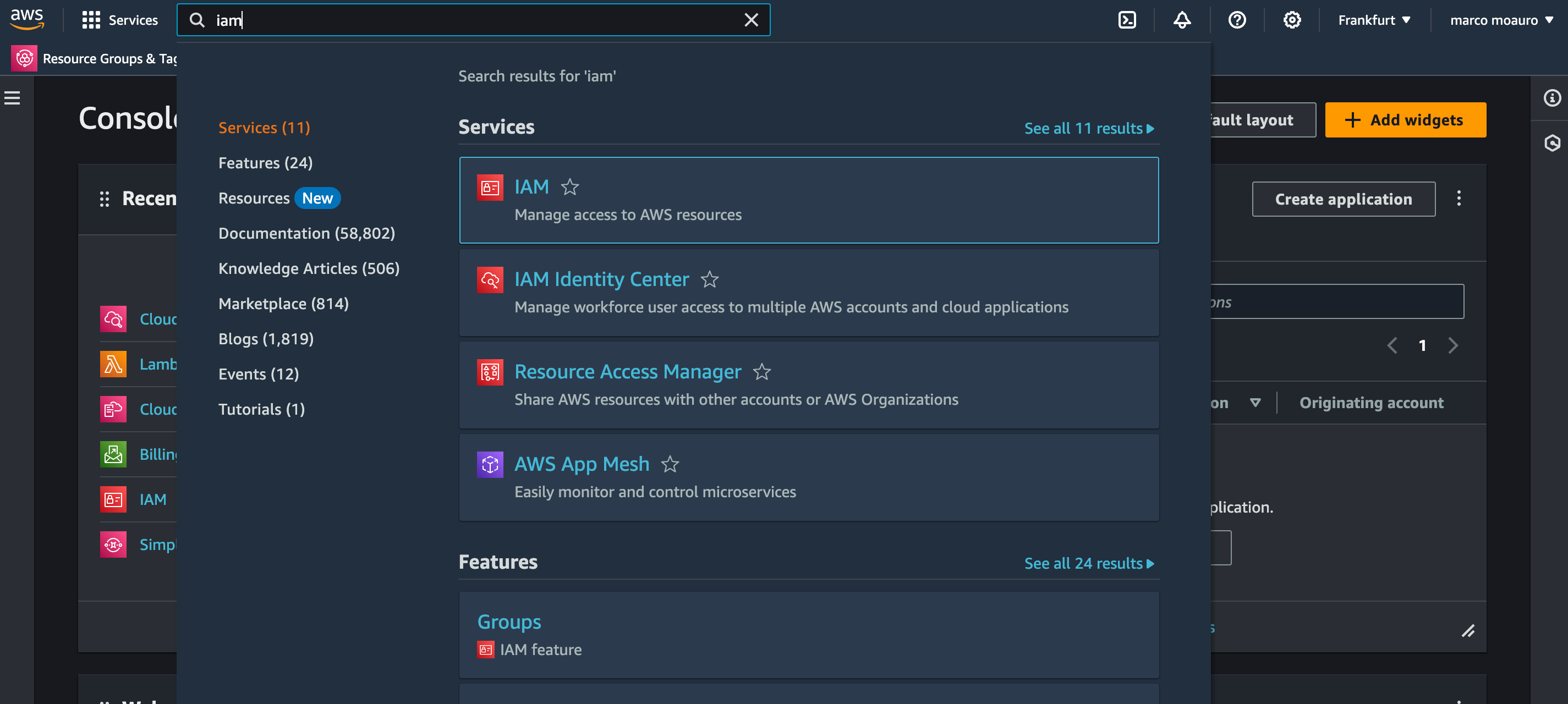Viewport: 1568px width, 704px height.
Task: Star the IAM Identity Center search result
Action: click(710, 280)
